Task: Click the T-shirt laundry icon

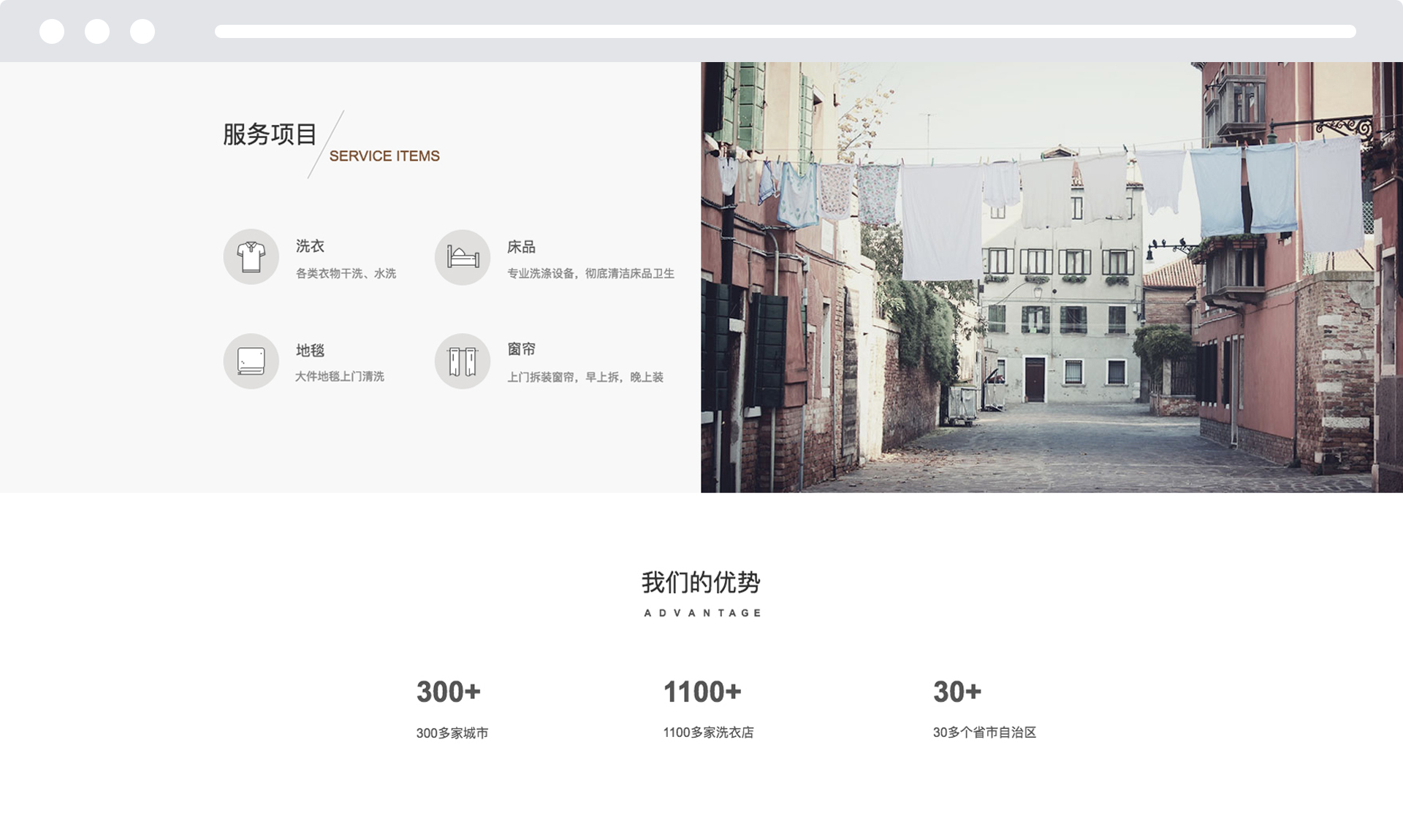Action: [x=251, y=257]
